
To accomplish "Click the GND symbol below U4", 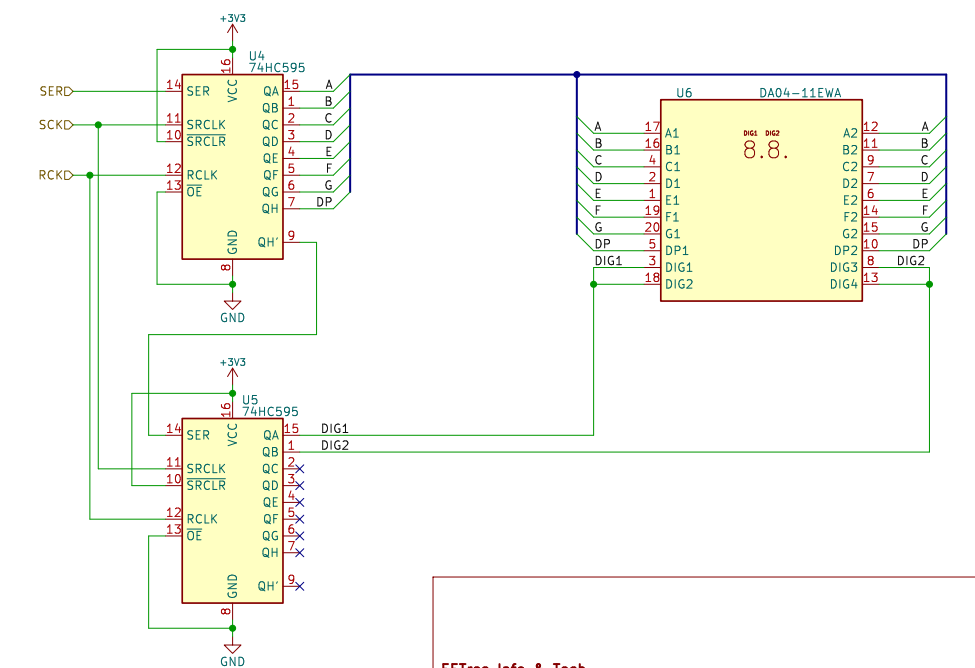I will [x=232, y=306].
